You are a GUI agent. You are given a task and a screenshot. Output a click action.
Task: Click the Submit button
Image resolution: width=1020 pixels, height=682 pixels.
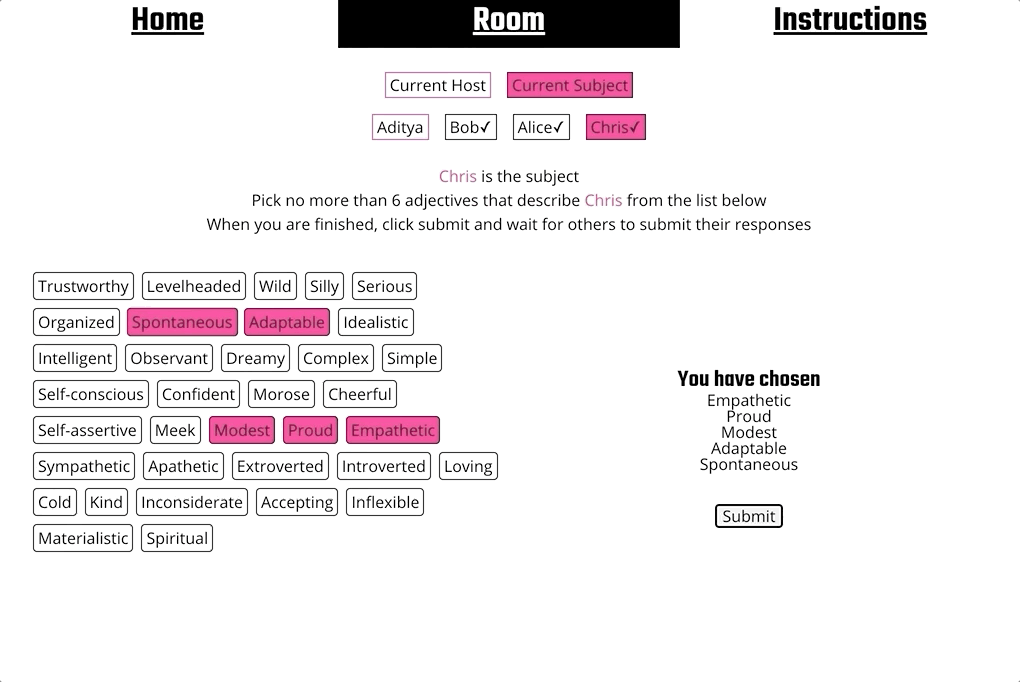point(748,516)
